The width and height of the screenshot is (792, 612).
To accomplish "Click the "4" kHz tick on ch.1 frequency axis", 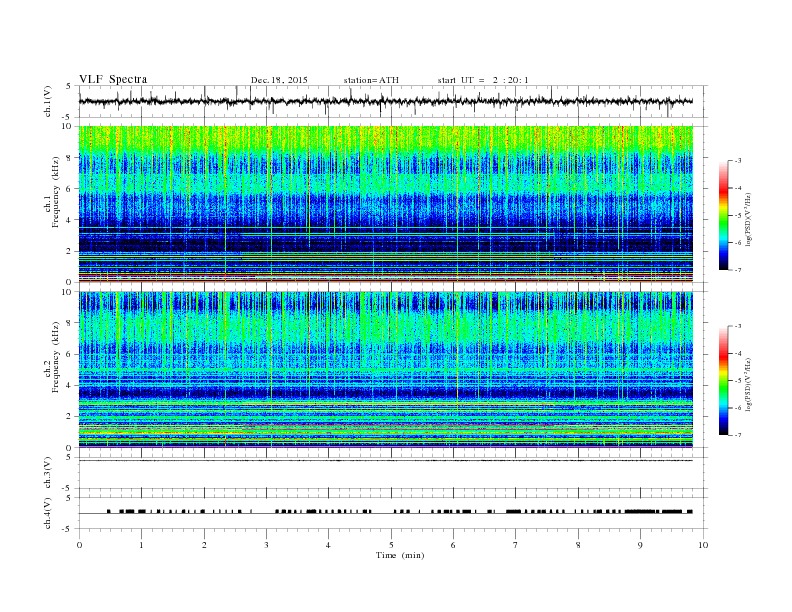I will pyautogui.click(x=70, y=220).
